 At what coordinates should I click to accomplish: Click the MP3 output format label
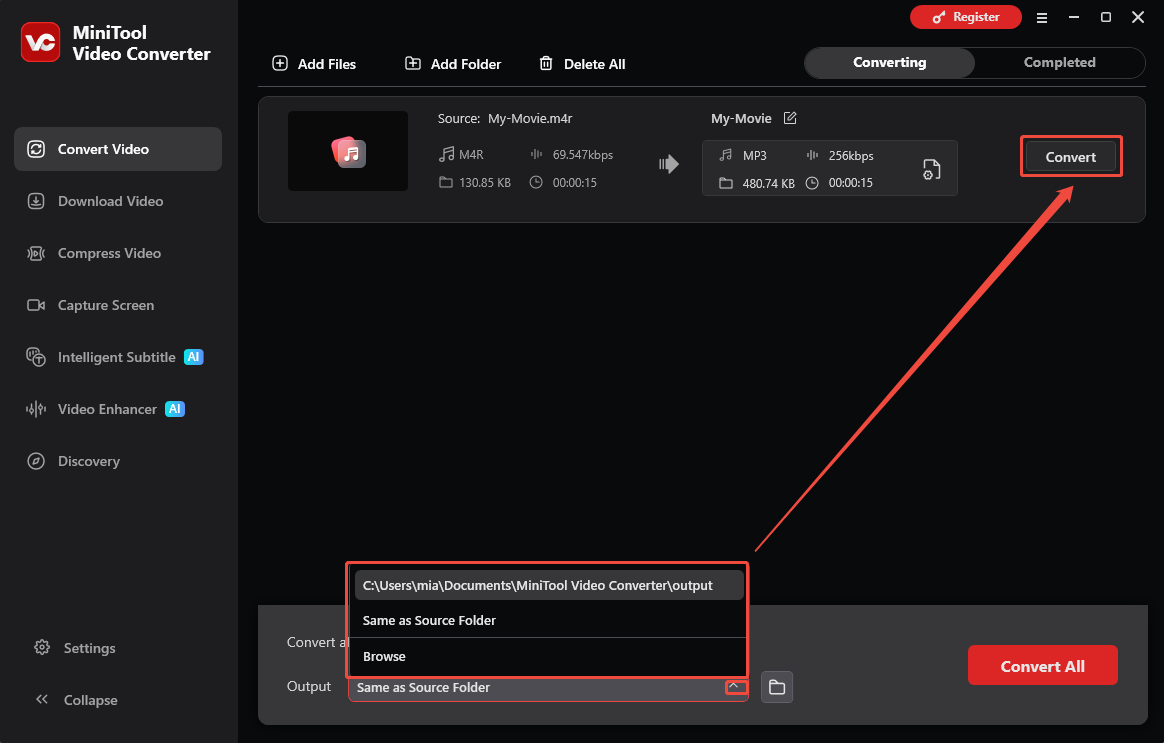point(754,156)
